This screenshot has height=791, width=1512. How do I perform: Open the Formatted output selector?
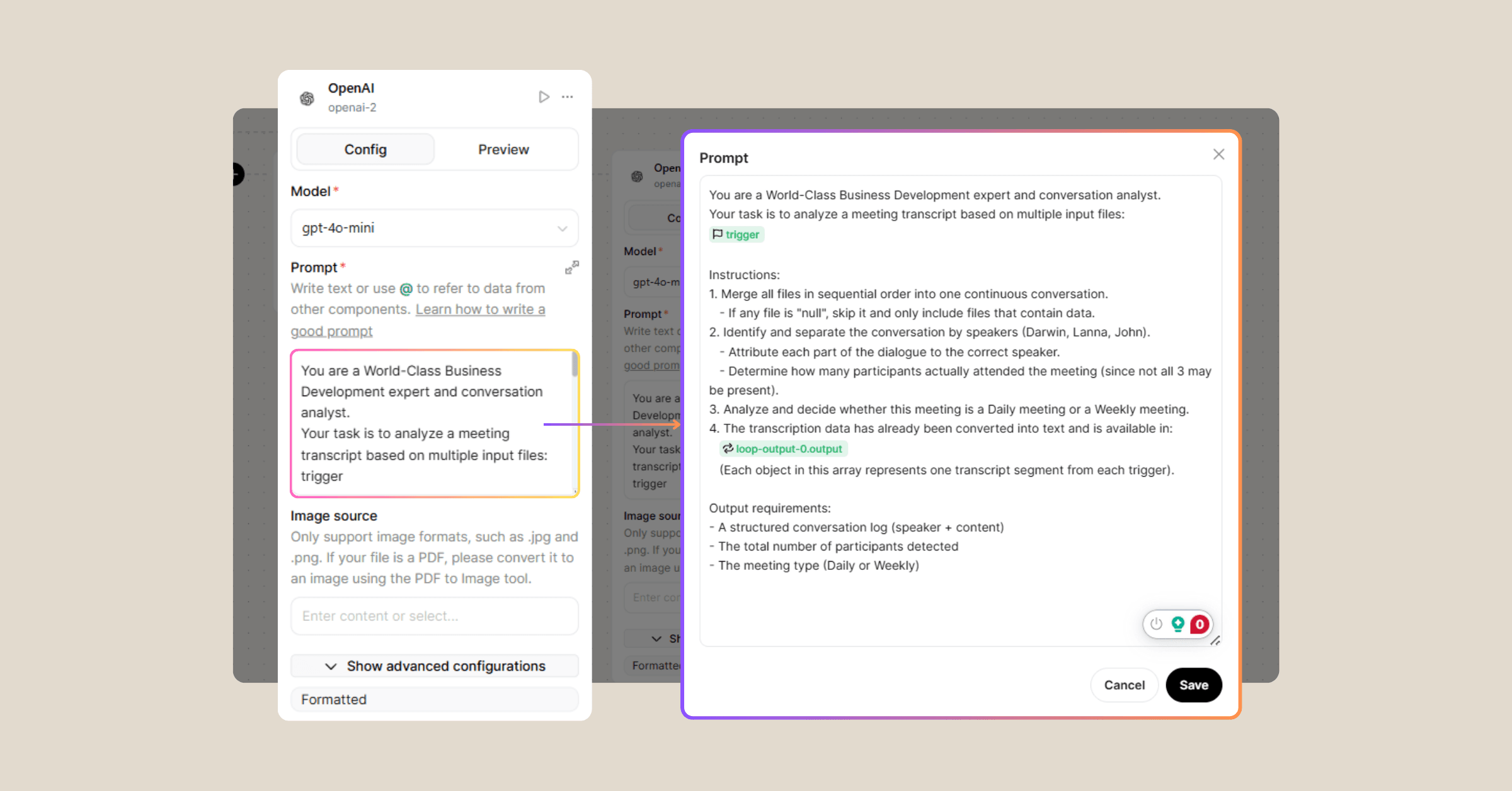[434, 700]
